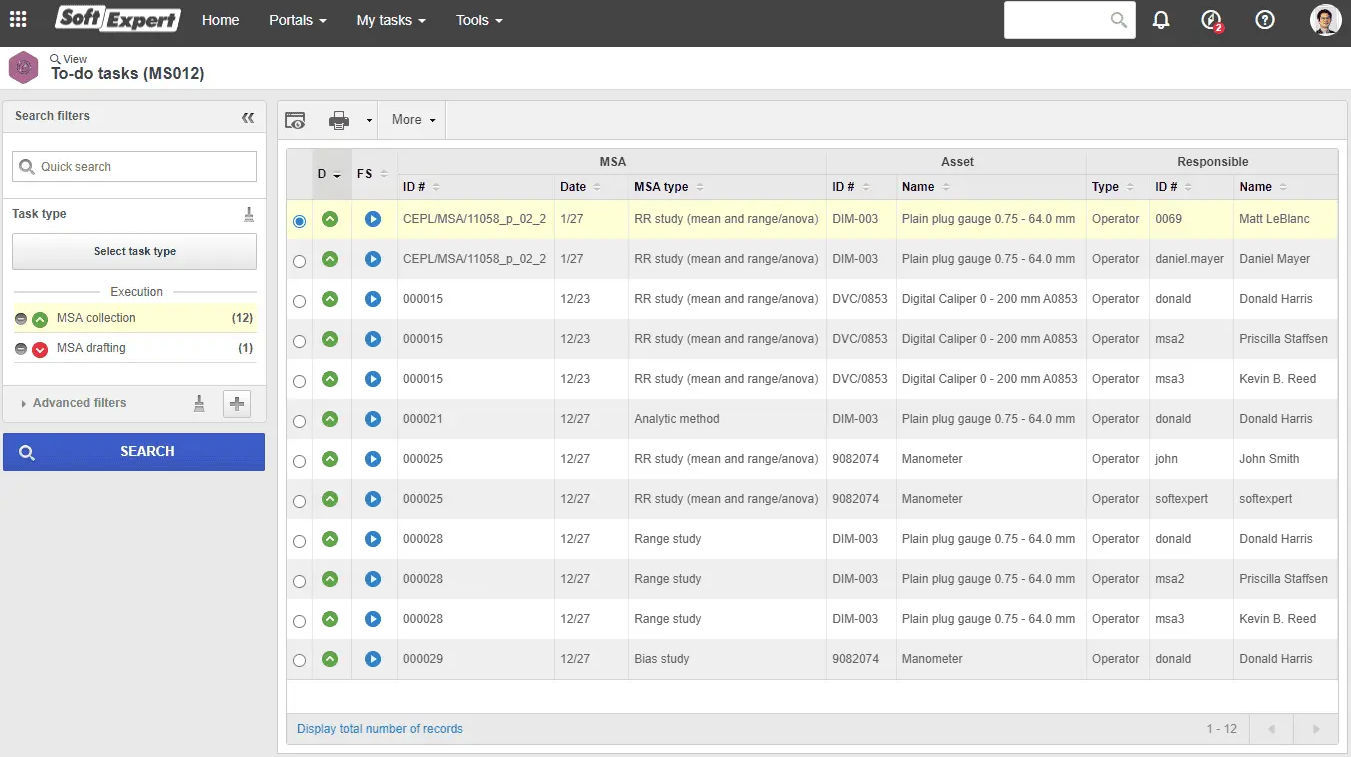The height and width of the screenshot is (757, 1351).
Task: Select the second row's radio button
Action: click(x=299, y=261)
